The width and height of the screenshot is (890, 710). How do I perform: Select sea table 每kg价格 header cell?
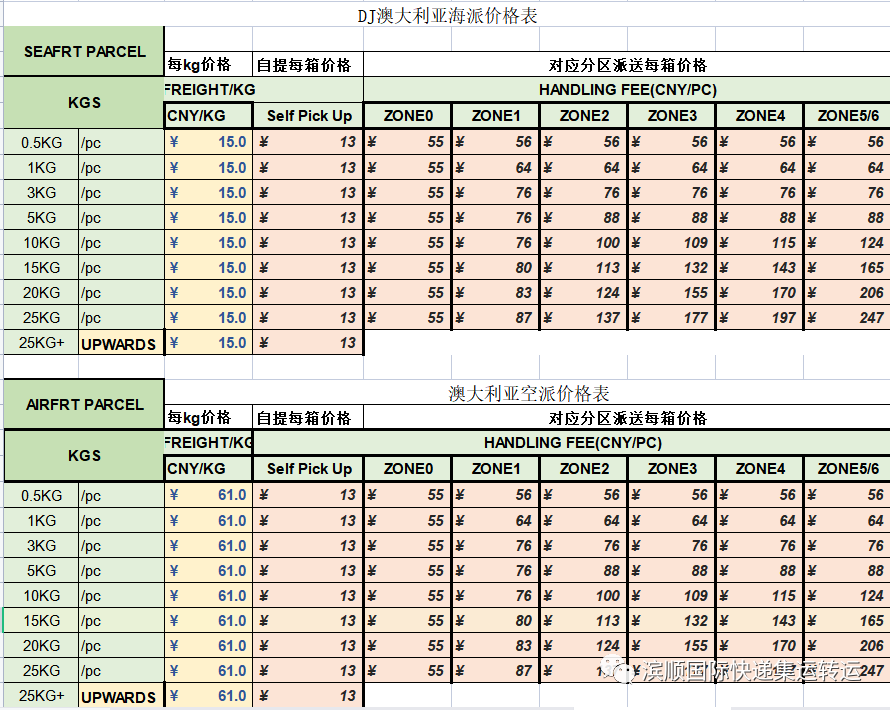pos(208,65)
